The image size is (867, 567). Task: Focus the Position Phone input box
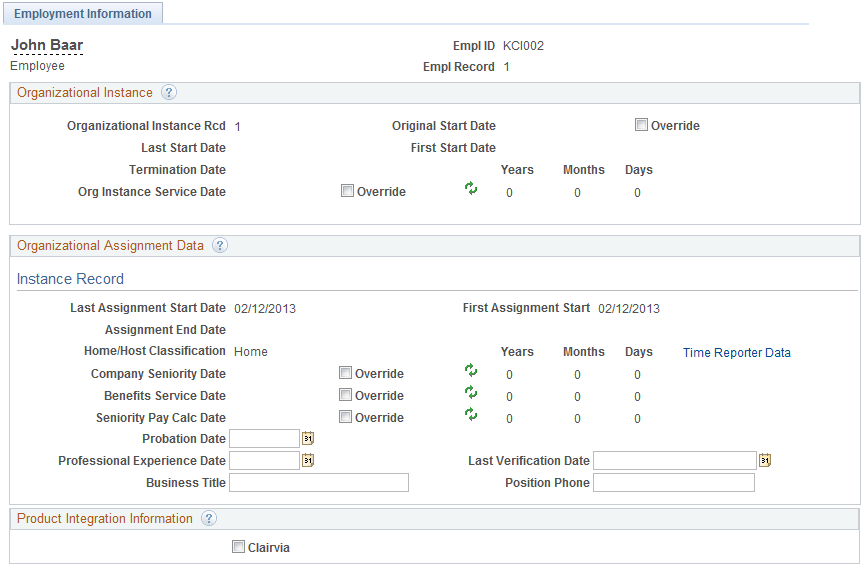pos(674,482)
